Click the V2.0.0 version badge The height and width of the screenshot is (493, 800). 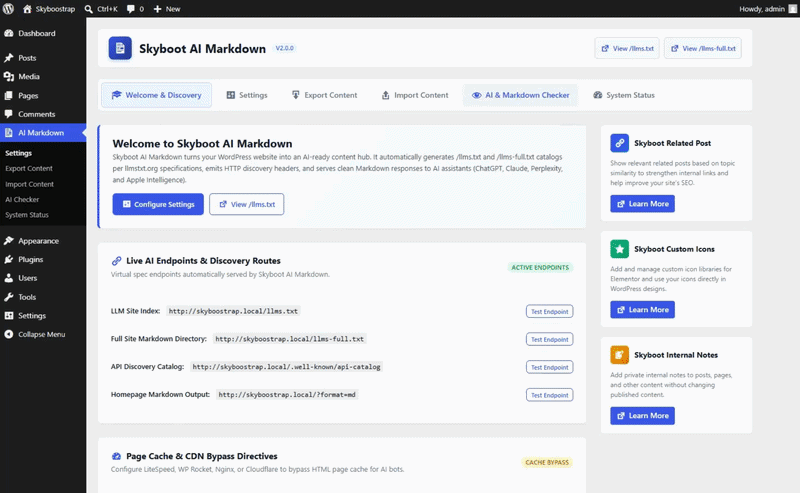(285, 48)
